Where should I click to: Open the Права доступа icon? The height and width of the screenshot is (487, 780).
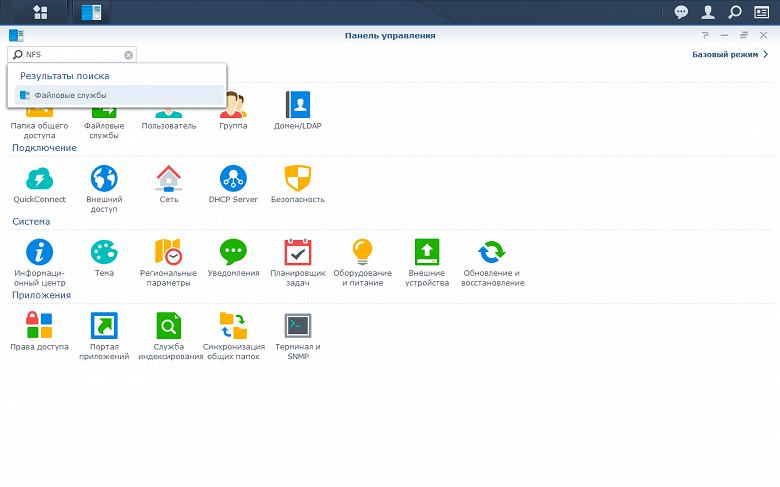(x=39, y=325)
